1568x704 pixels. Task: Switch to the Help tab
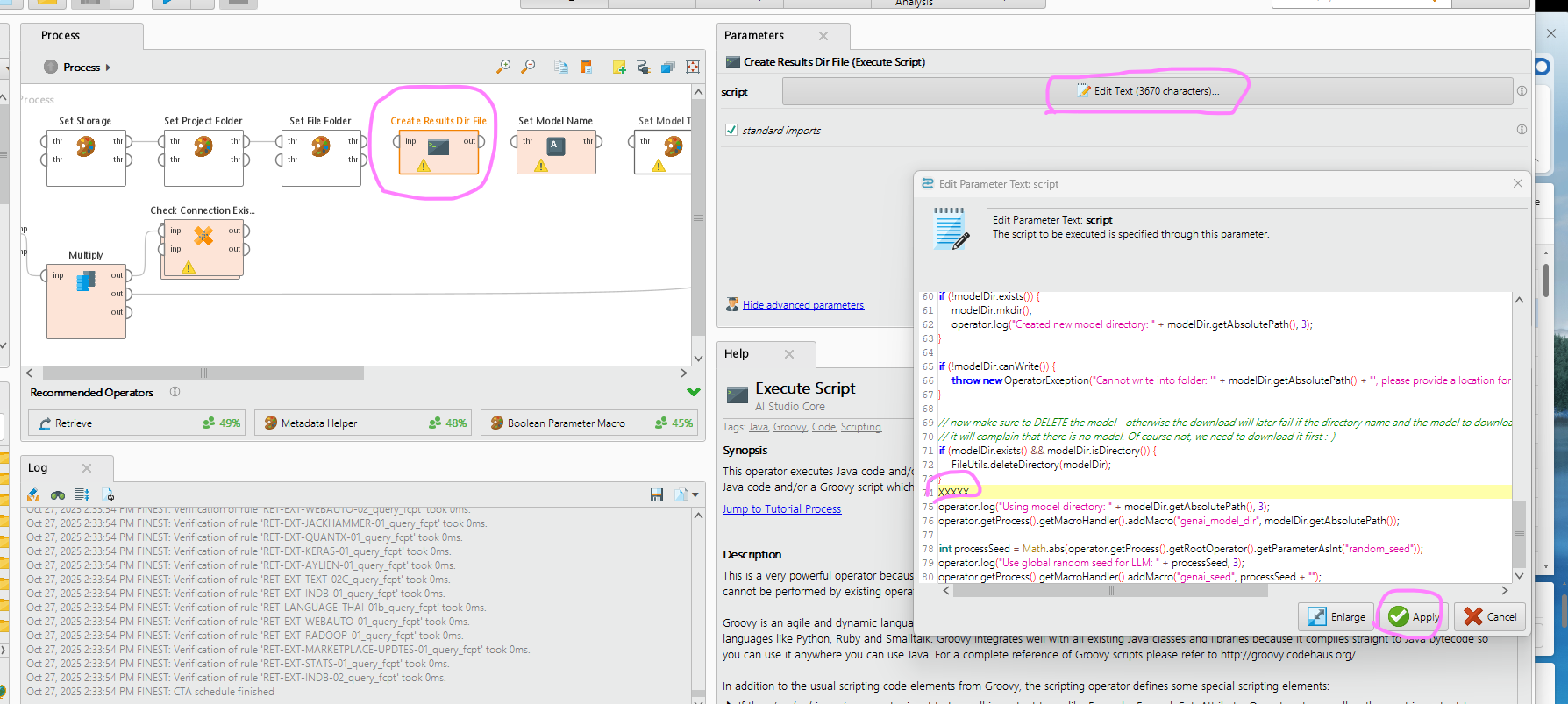[x=737, y=354]
